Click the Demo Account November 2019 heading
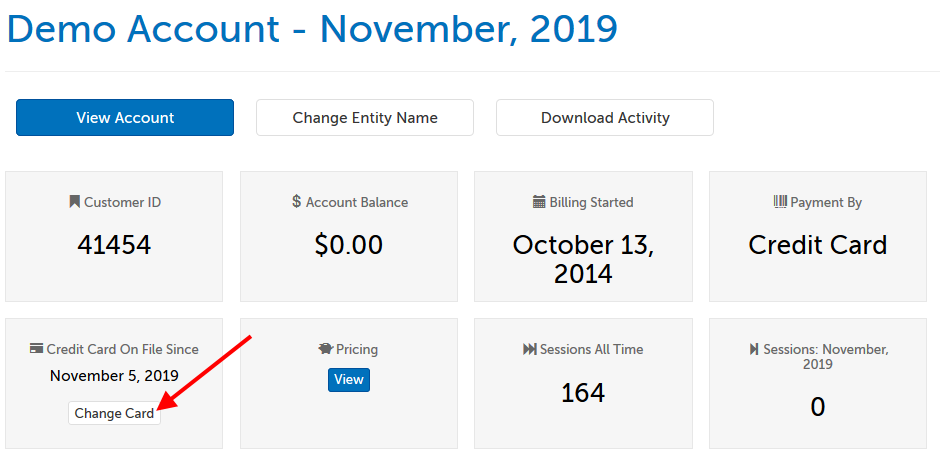The height and width of the screenshot is (462, 940). coord(312,28)
